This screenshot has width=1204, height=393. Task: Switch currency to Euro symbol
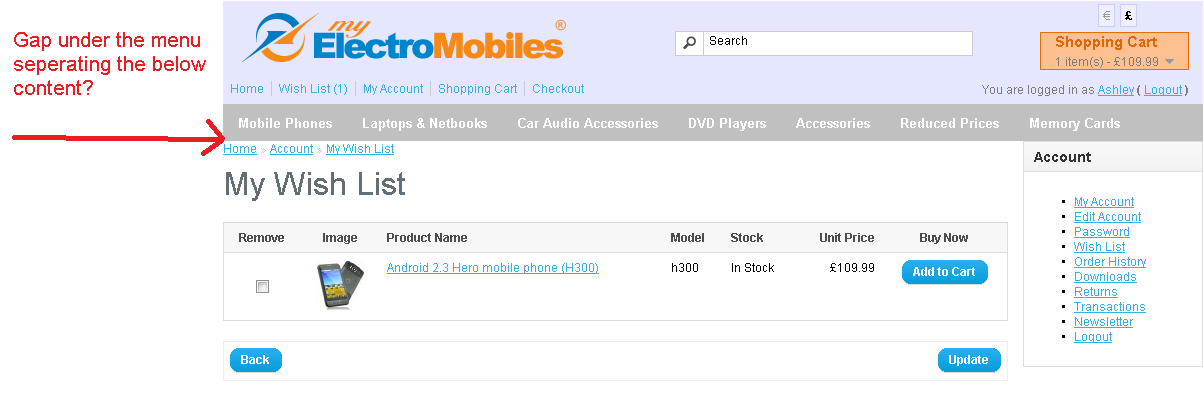tap(1106, 16)
